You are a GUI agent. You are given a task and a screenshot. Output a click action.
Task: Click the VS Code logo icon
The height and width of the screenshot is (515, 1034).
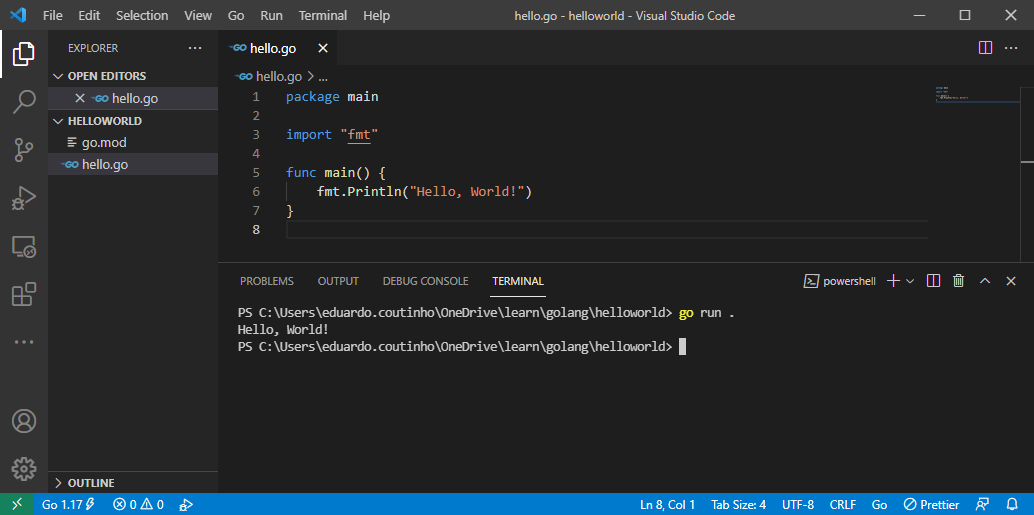(x=17, y=15)
